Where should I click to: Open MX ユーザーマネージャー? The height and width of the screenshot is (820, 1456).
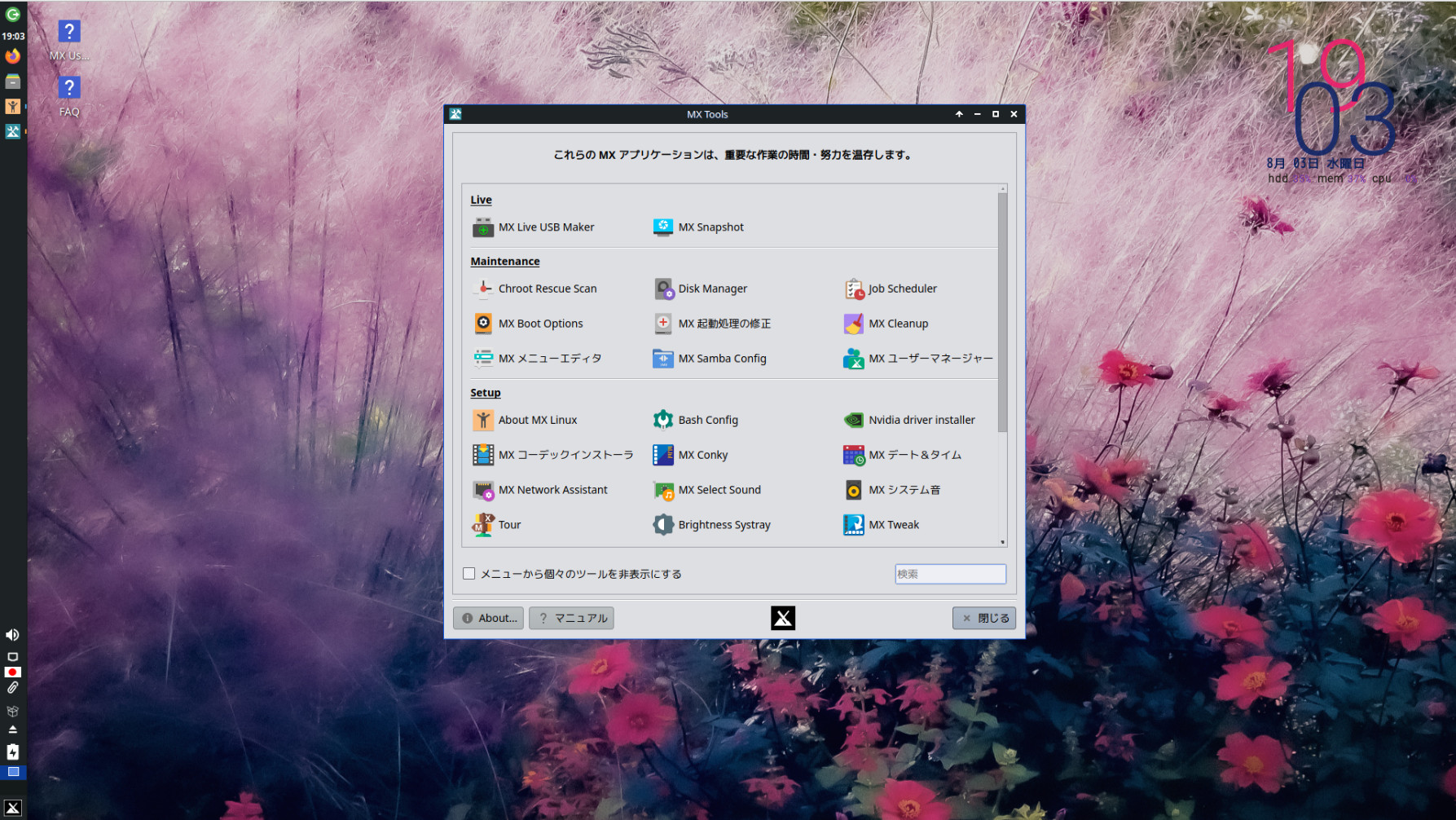tap(918, 359)
